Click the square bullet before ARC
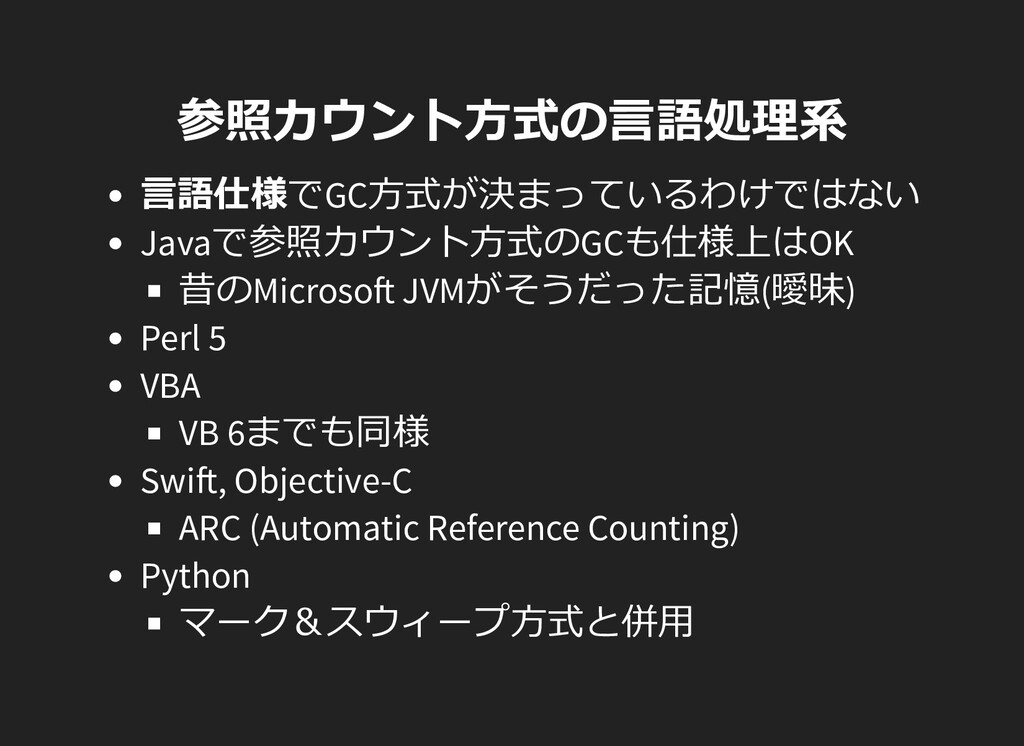 click(x=154, y=528)
